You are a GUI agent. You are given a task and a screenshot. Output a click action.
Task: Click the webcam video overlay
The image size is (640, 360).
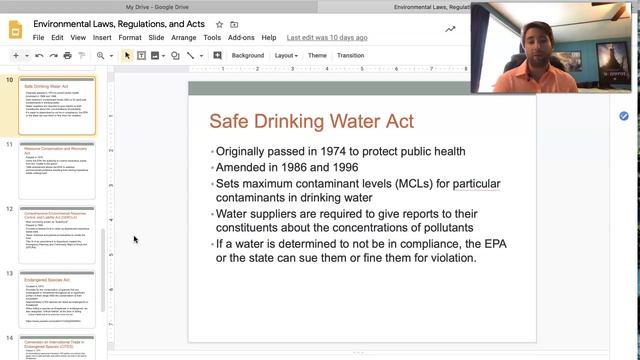[x=551, y=48]
